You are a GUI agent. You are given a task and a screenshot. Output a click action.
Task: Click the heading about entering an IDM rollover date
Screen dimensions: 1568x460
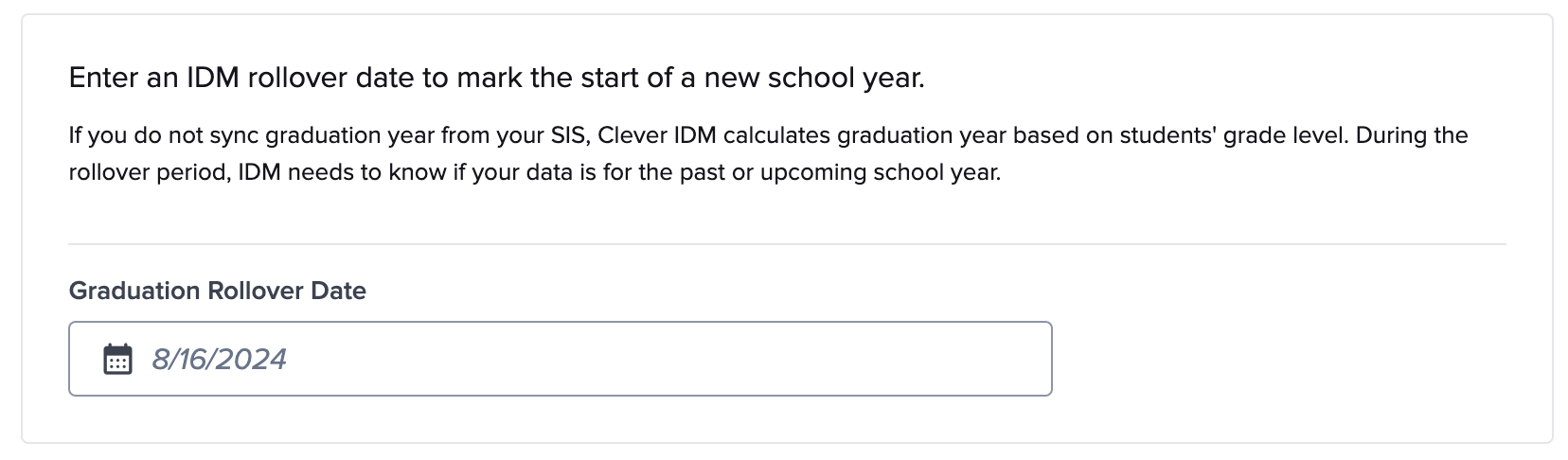(496, 78)
